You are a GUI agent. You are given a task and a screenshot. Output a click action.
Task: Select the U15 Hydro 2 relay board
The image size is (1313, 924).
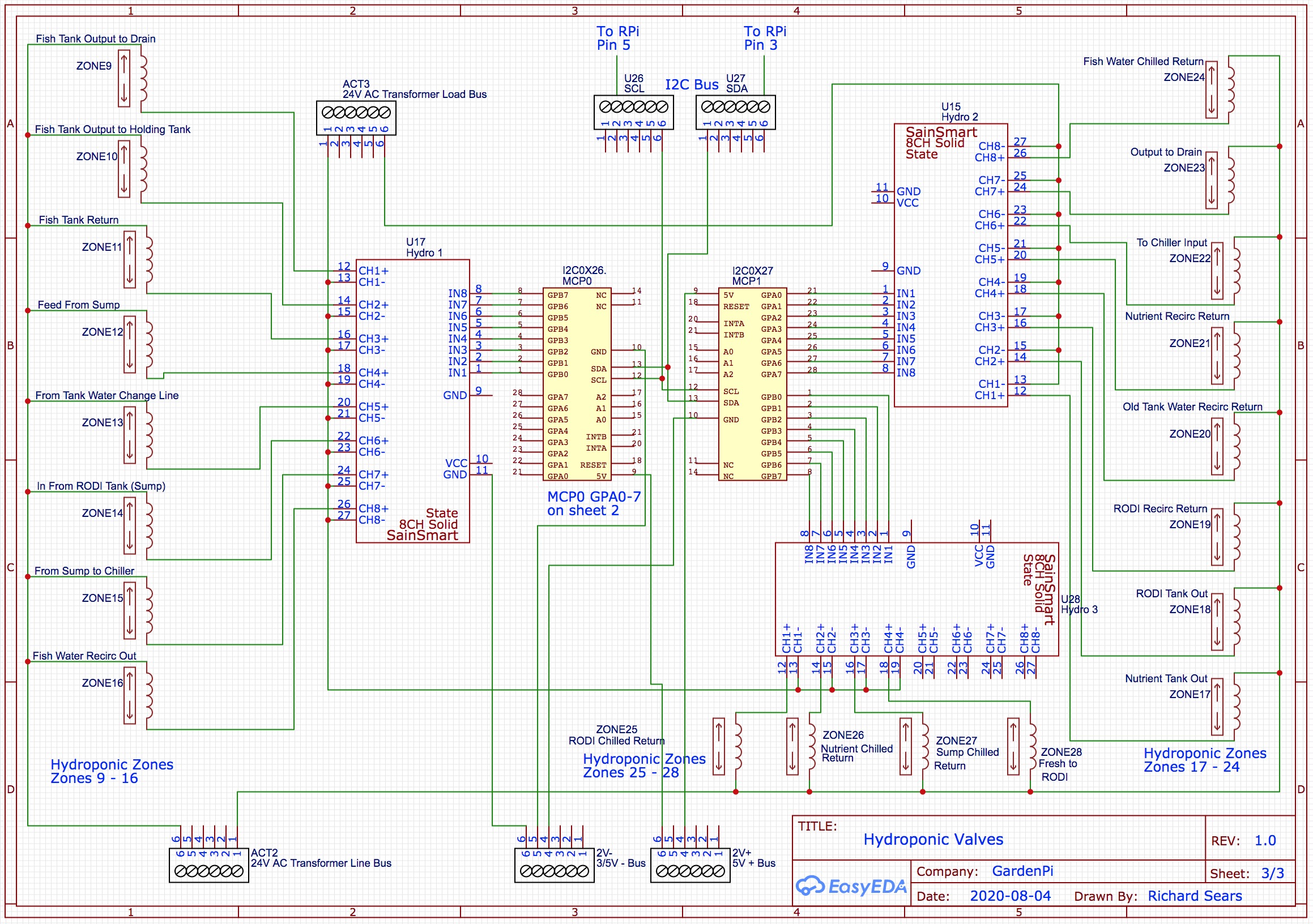(x=951, y=265)
